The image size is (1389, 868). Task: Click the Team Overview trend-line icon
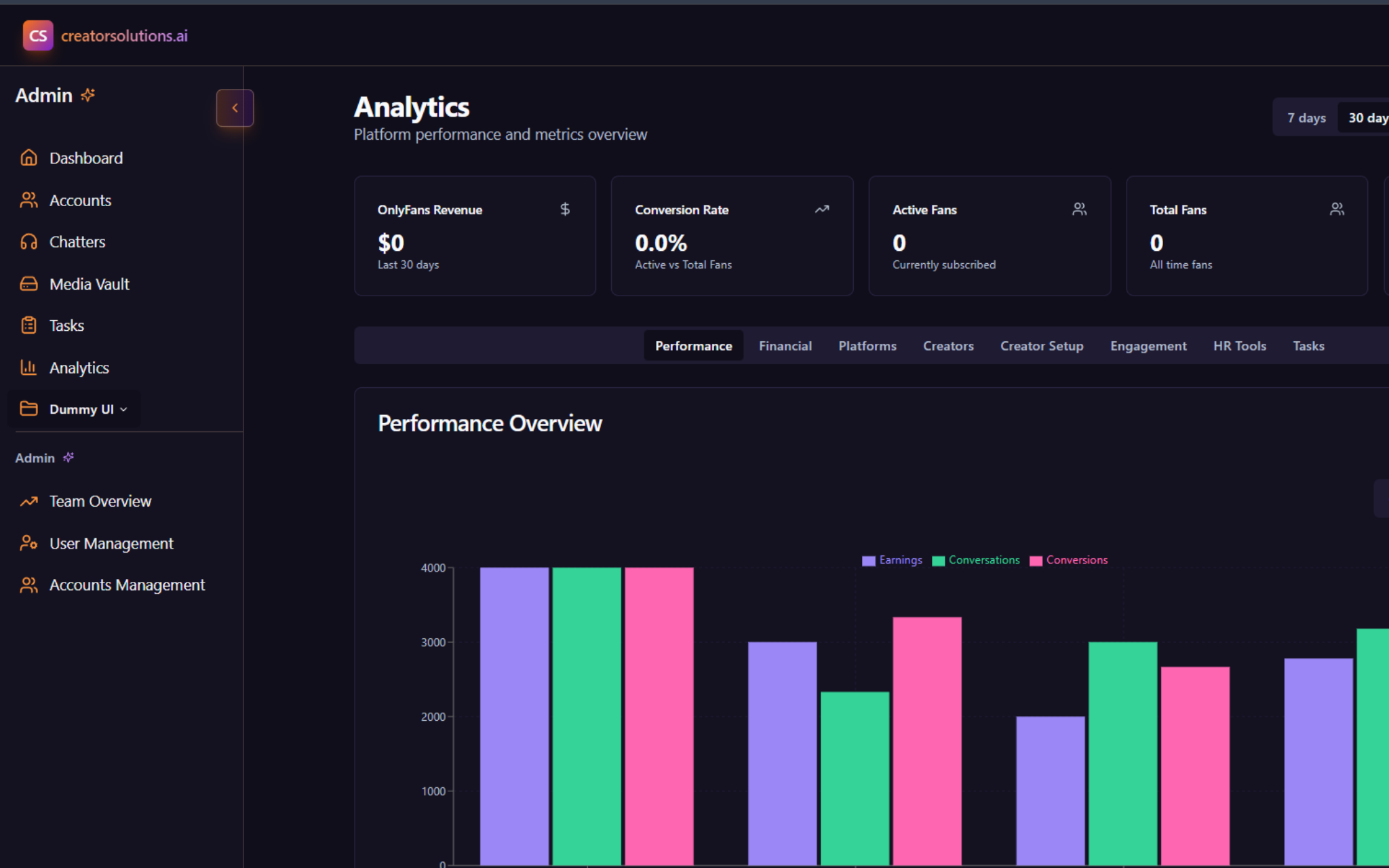(28, 501)
